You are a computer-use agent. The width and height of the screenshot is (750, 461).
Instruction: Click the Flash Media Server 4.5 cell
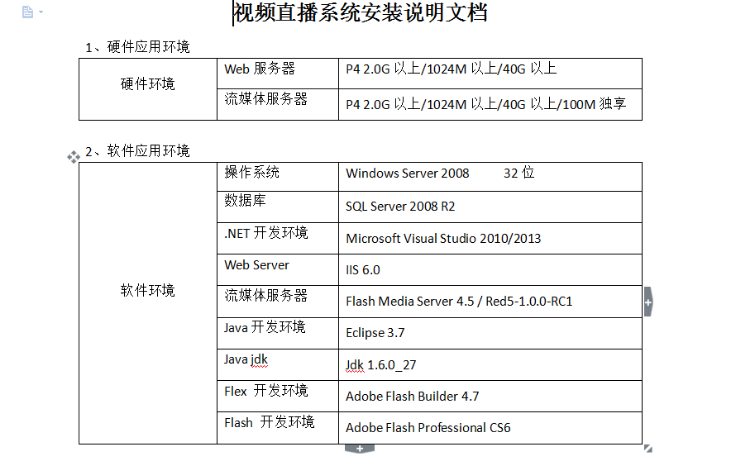[490, 302]
